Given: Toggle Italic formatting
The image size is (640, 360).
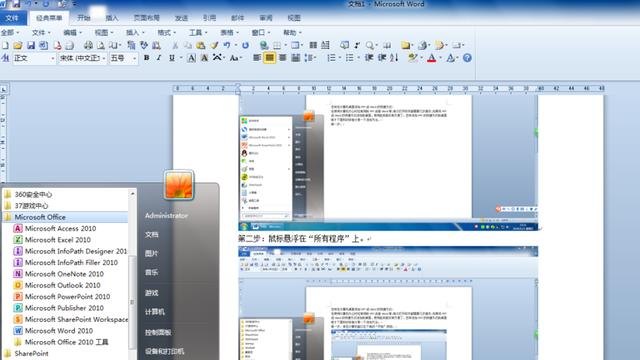Looking at the screenshot, I should (x=159, y=58).
